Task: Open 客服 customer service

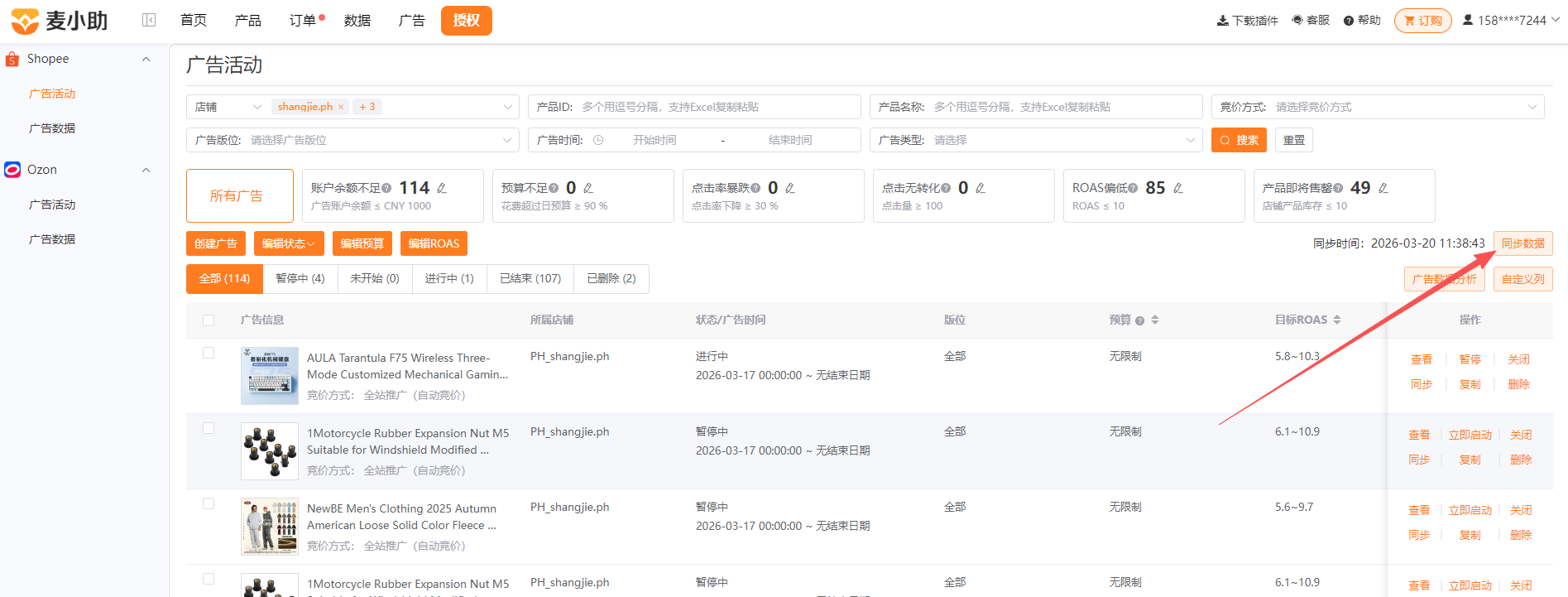Action: (1311, 20)
